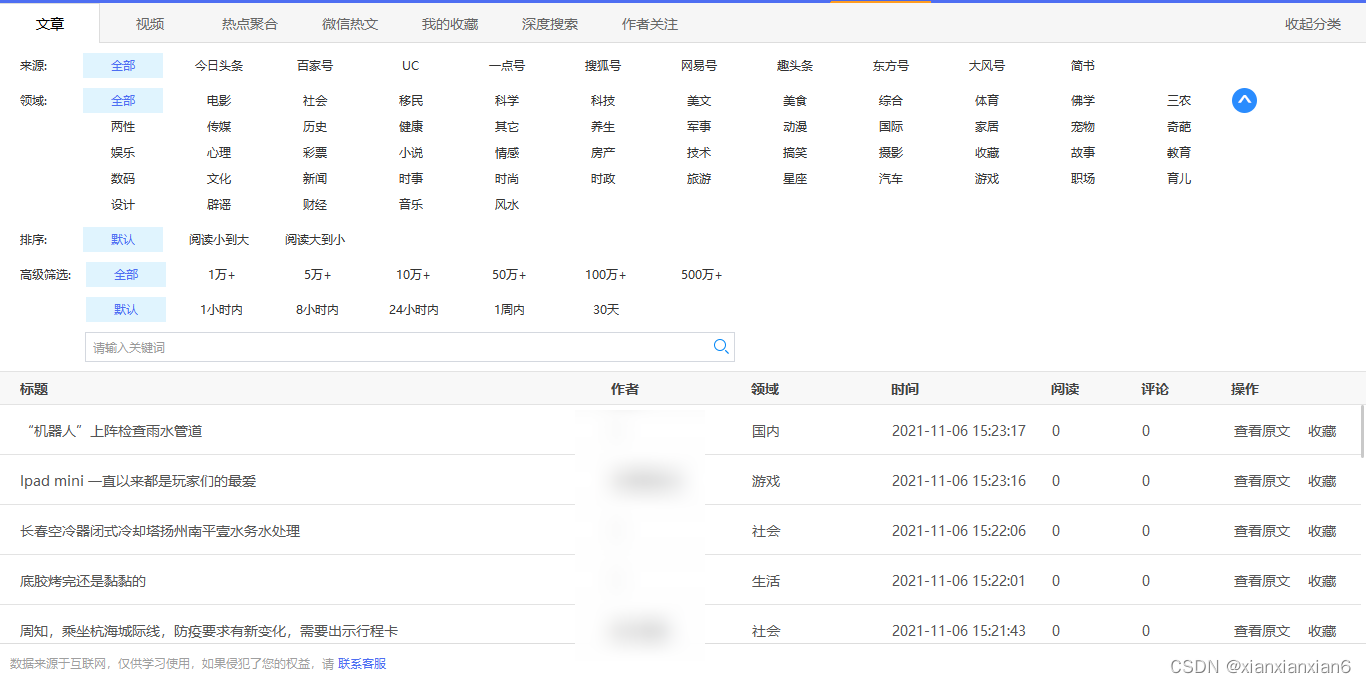Screen dimensions: 1366x683
Task: Select the 三农 domain
Action: (x=1179, y=101)
